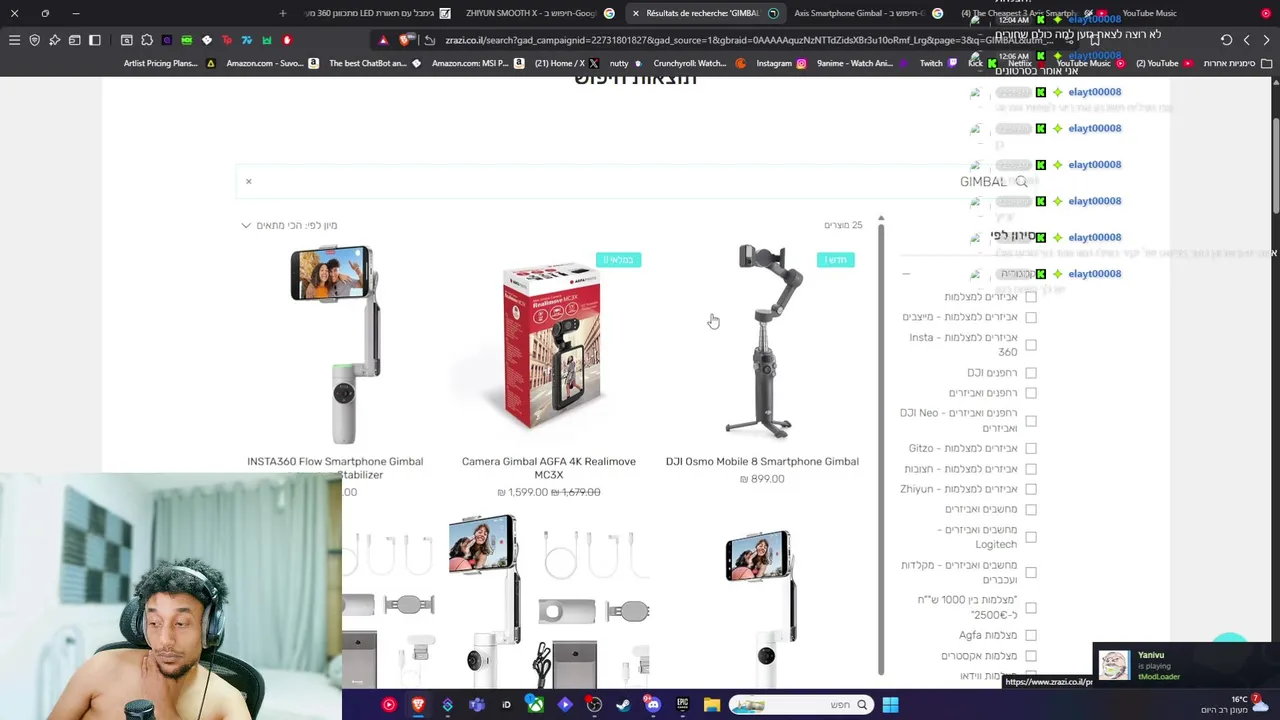The height and width of the screenshot is (720, 1280).
Task: Open the browser hamburger menu icon
Action: pos(14,40)
